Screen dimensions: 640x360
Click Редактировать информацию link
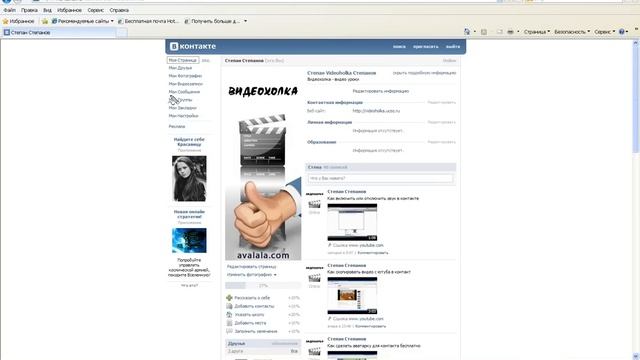380,91
